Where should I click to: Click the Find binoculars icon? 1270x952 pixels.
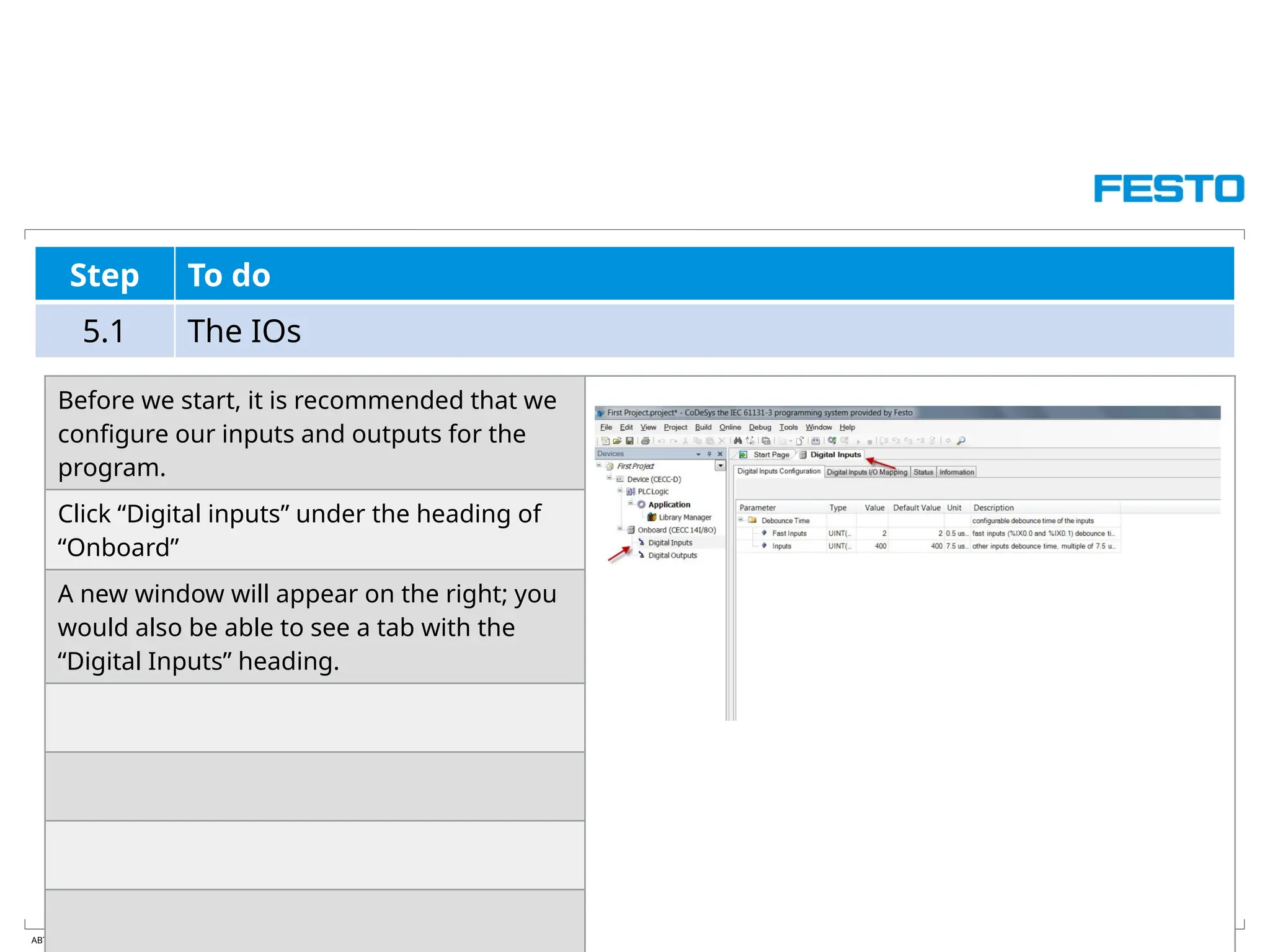[x=738, y=441]
